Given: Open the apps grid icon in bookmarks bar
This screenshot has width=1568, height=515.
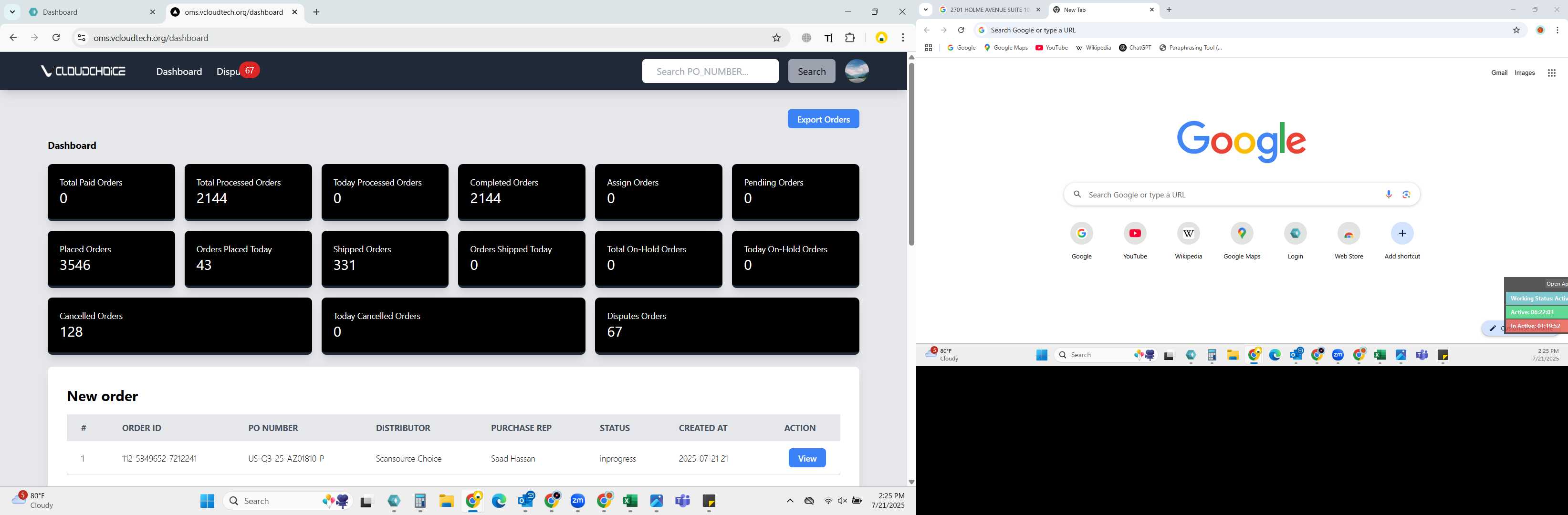Looking at the screenshot, I should [928, 47].
